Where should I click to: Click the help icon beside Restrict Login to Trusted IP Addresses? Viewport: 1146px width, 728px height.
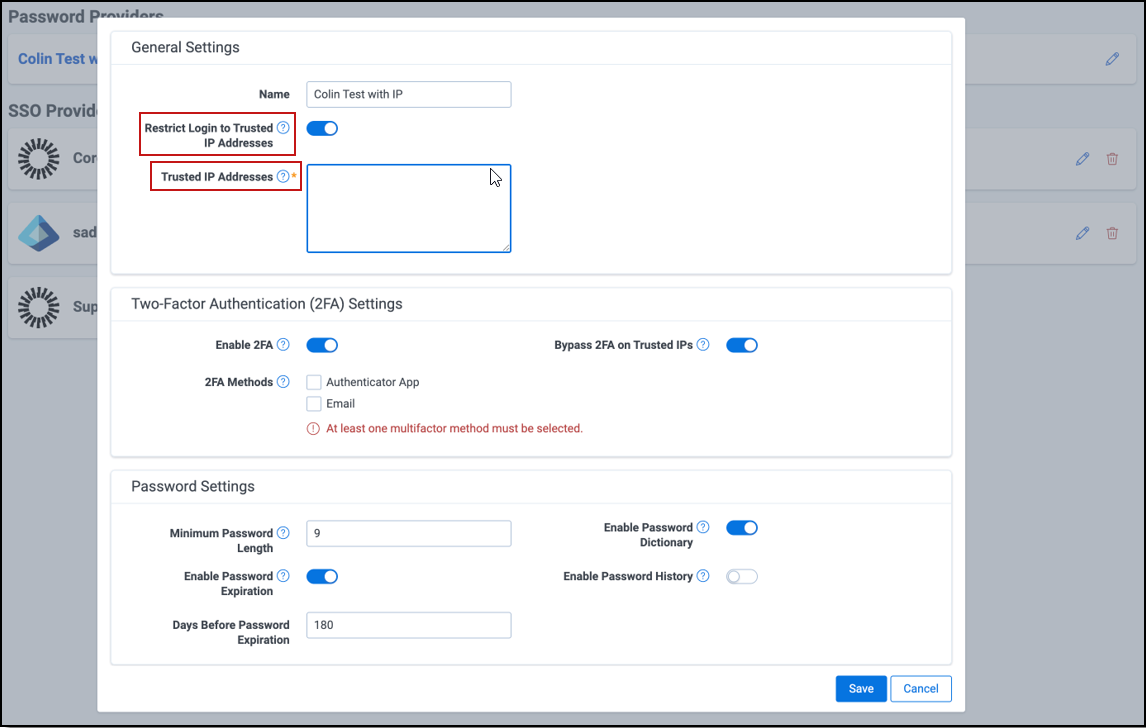pyautogui.click(x=282, y=128)
